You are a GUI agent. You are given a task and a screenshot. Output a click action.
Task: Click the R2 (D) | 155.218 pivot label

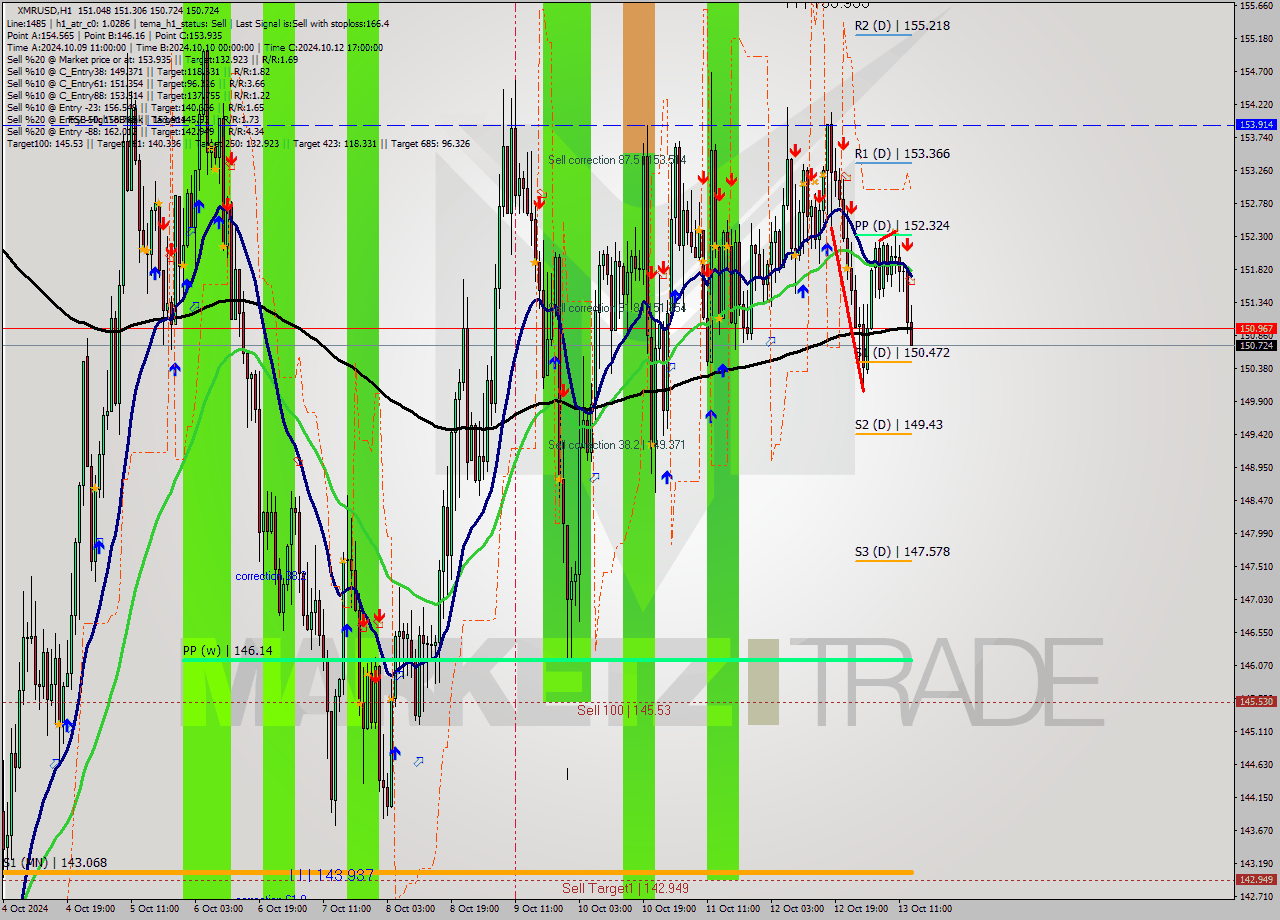coord(902,26)
